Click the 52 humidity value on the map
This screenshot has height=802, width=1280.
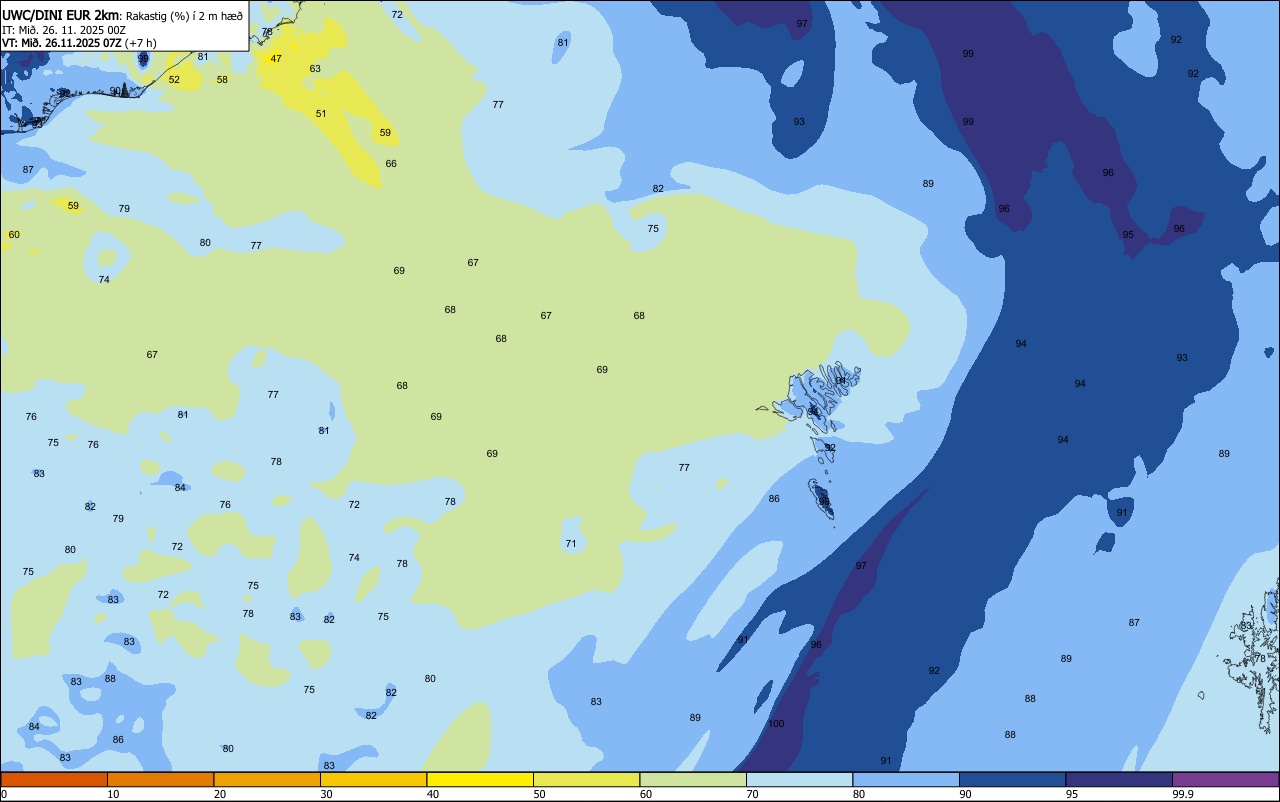pos(174,80)
